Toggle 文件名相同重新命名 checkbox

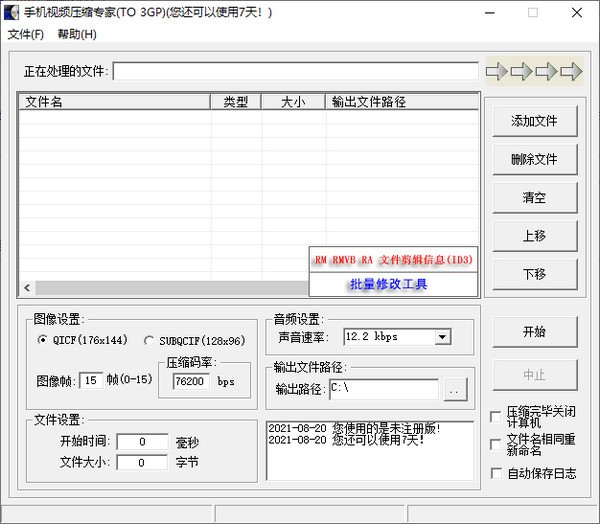[497, 443]
